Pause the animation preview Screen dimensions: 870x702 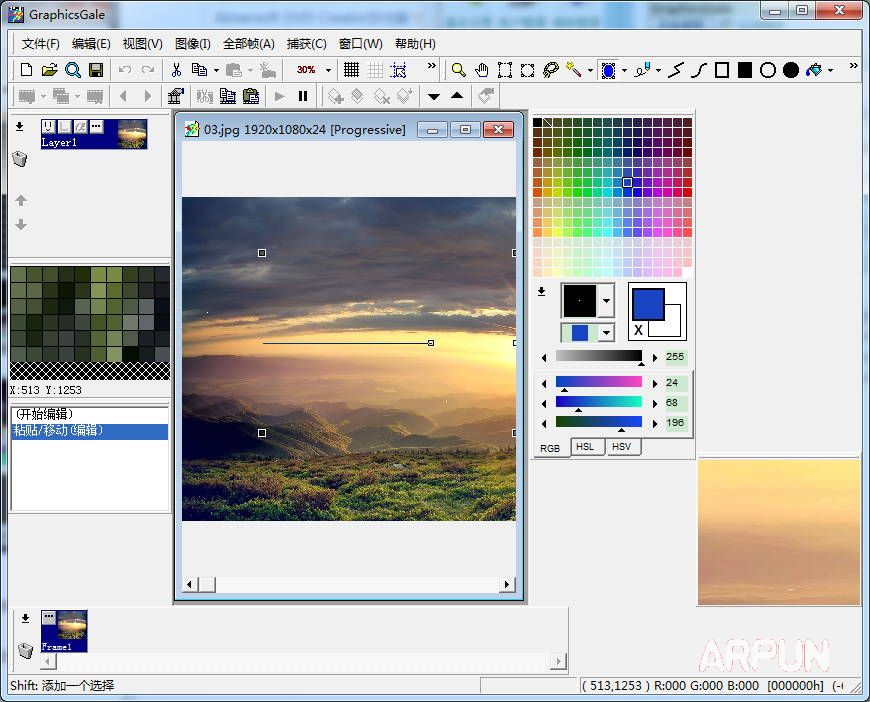tap(303, 96)
